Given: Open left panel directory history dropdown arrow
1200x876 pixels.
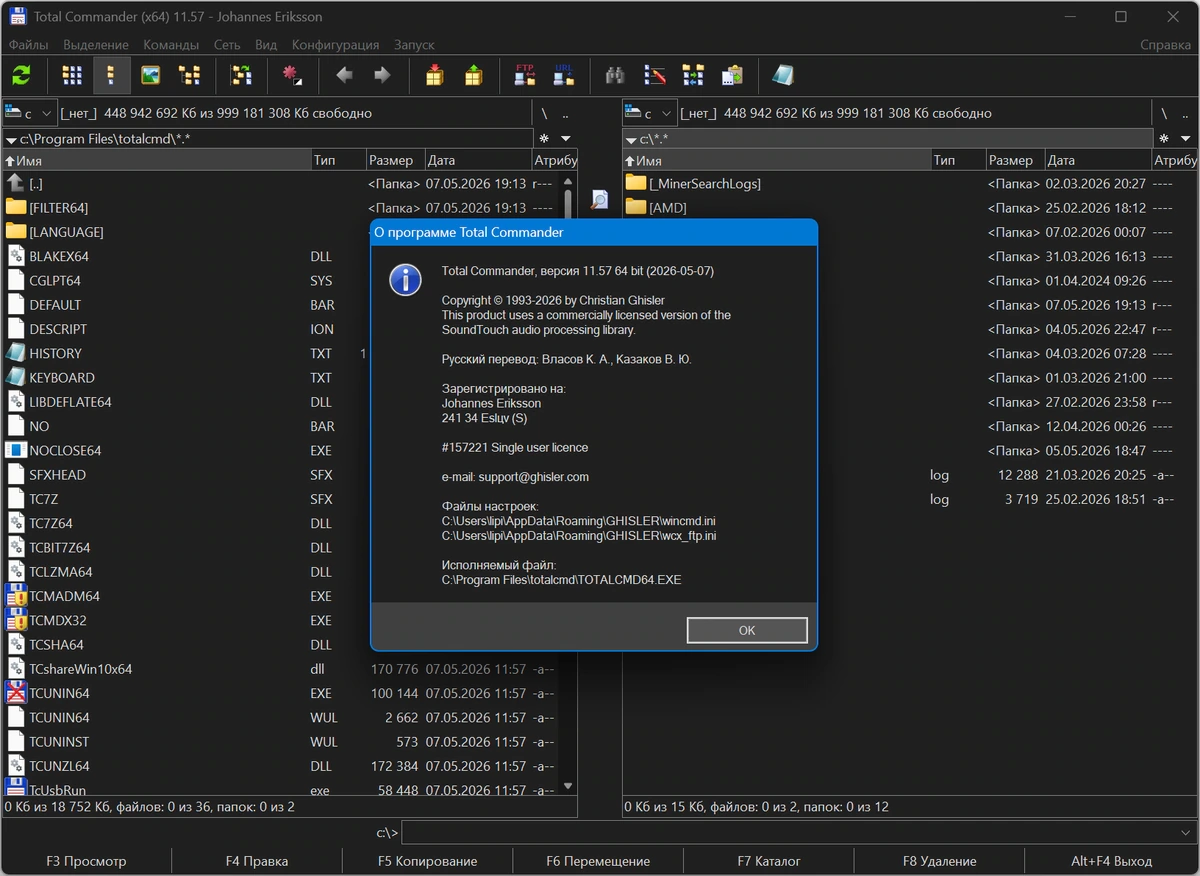Looking at the screenshot, I should tap(566, 139).
